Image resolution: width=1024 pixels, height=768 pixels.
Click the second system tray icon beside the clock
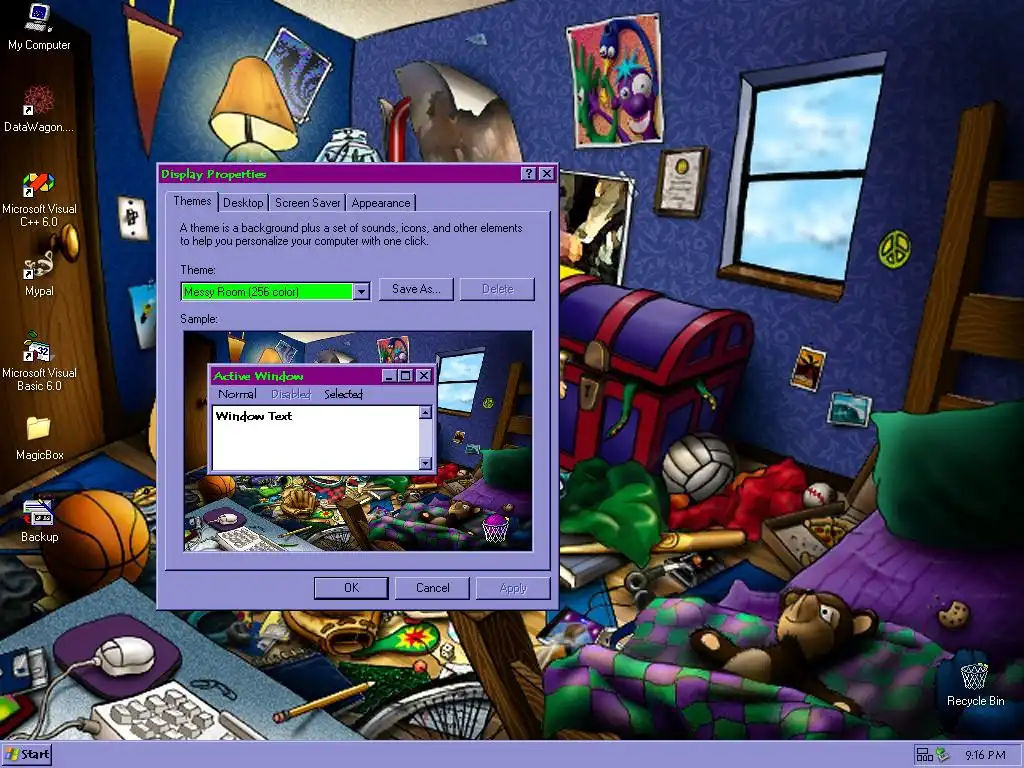tap(942, 754)
